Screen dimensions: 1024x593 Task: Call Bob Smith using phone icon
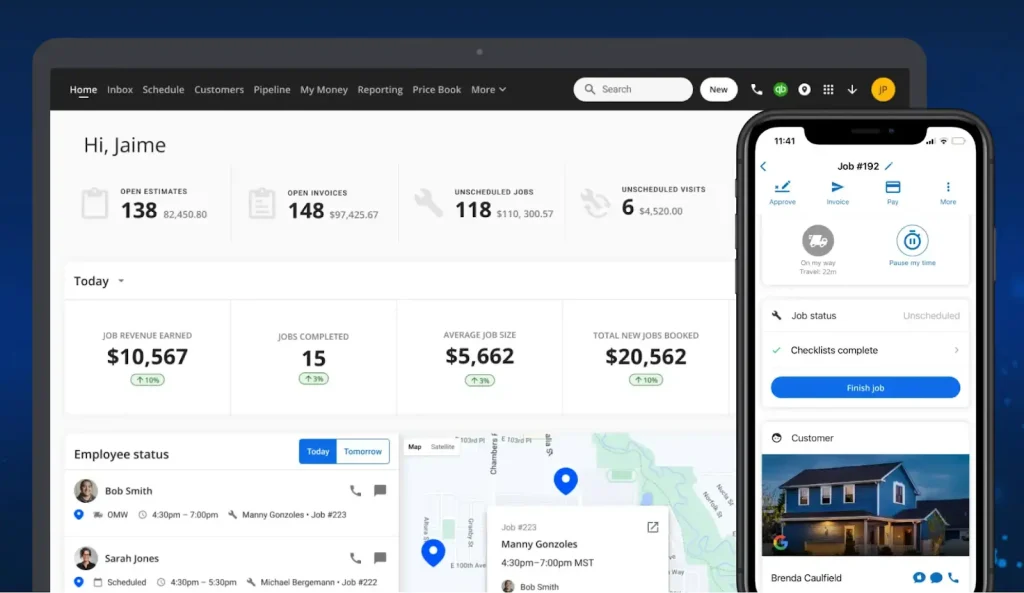[x=355, y=490]
